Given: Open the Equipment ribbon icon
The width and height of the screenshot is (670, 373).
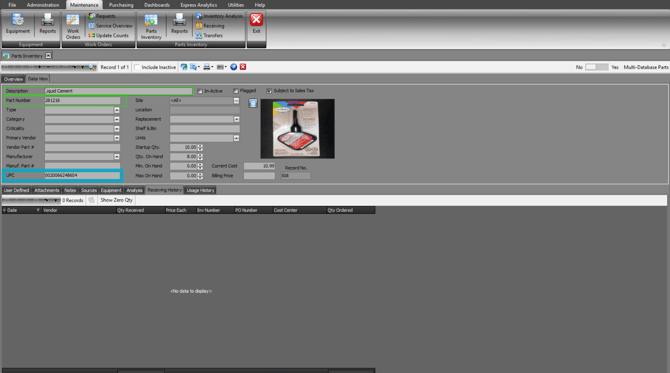Looking at the screenshot, I should coord(18,24).
